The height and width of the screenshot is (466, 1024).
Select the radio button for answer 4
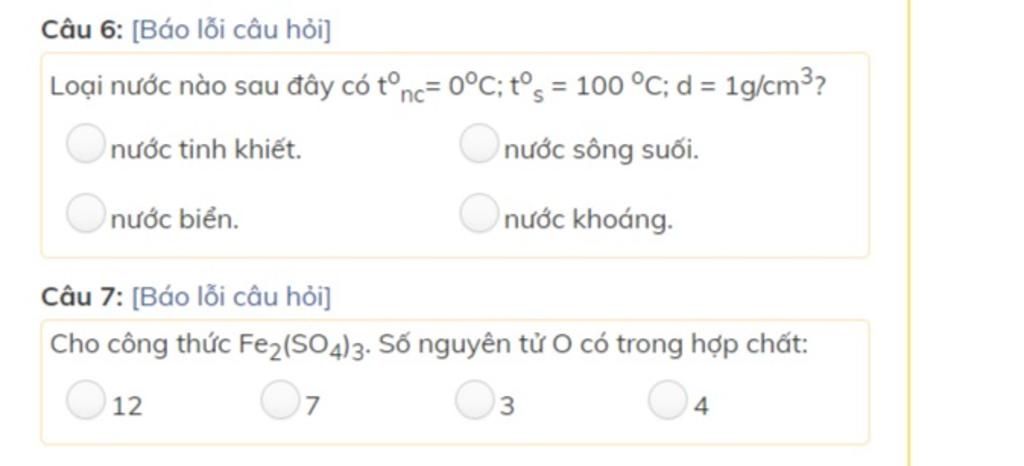pyautogui.click(x=667, y=399)
